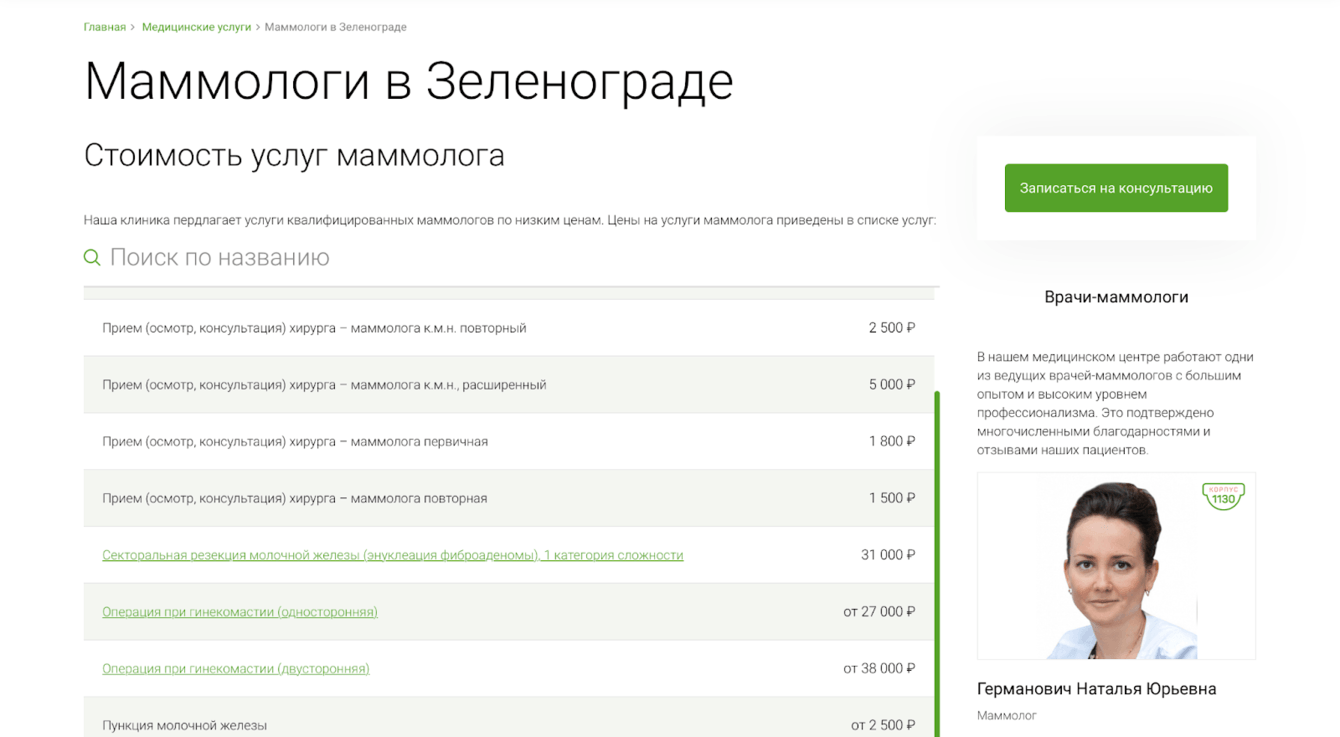The width and height of the screenshot is (1340, 737).
Task: Open Операция при гинекомастии (двусторонняя) link
Action: (235, 669)
